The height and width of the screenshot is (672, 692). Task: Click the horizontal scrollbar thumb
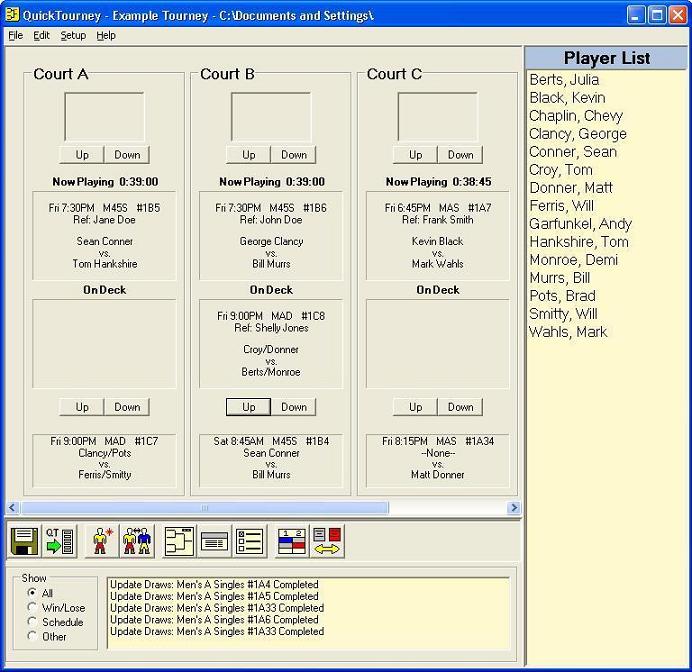(205, 507)
